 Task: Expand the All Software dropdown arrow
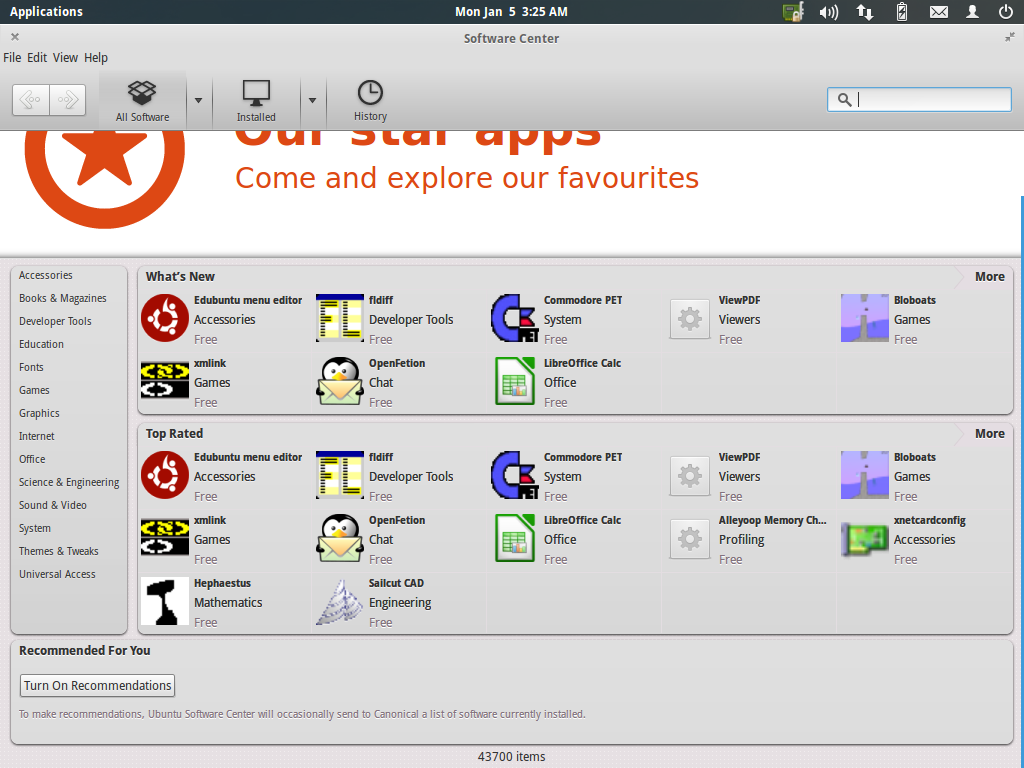click(x=199, y=101)
